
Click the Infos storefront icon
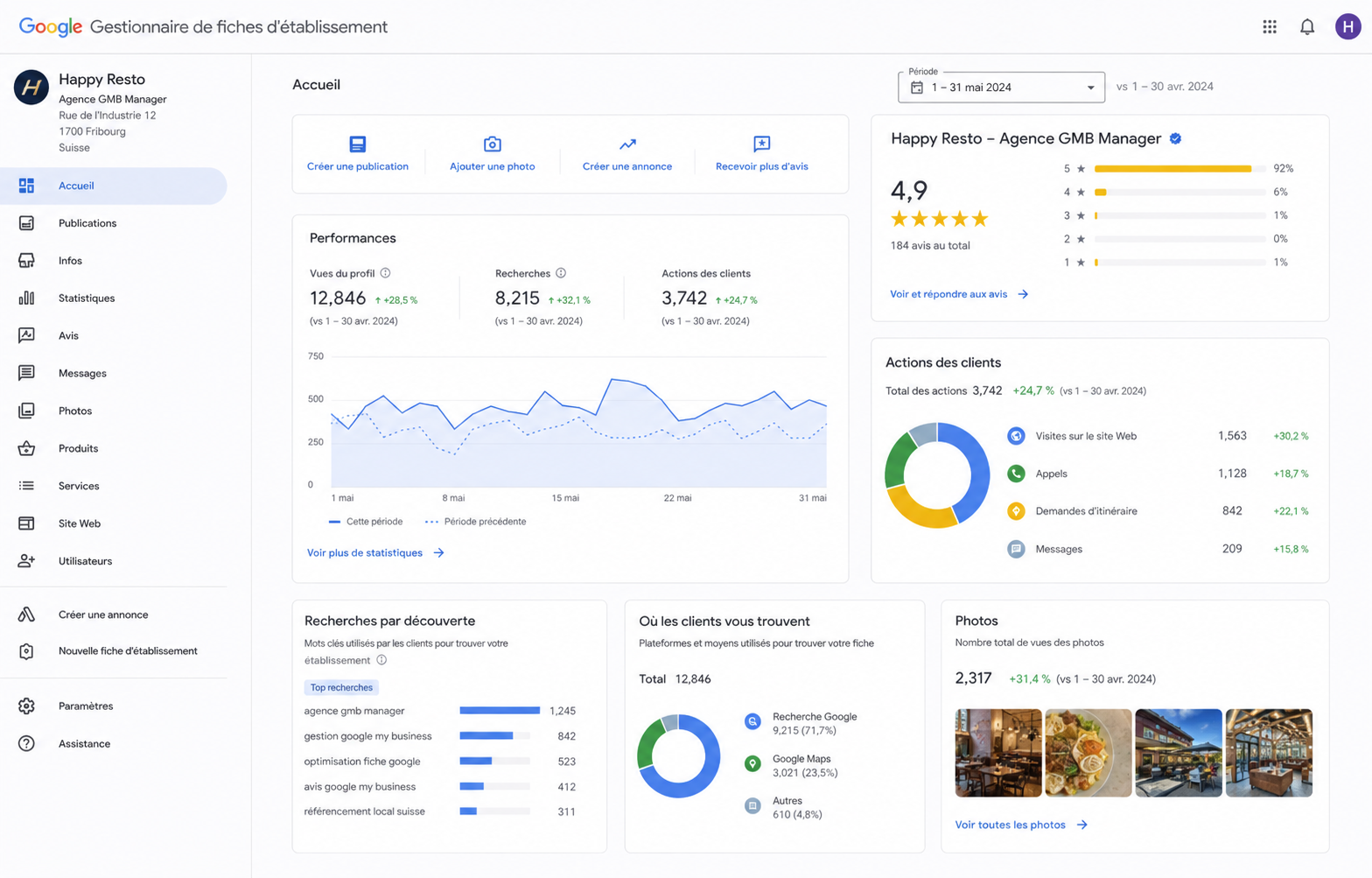point(26,261)
